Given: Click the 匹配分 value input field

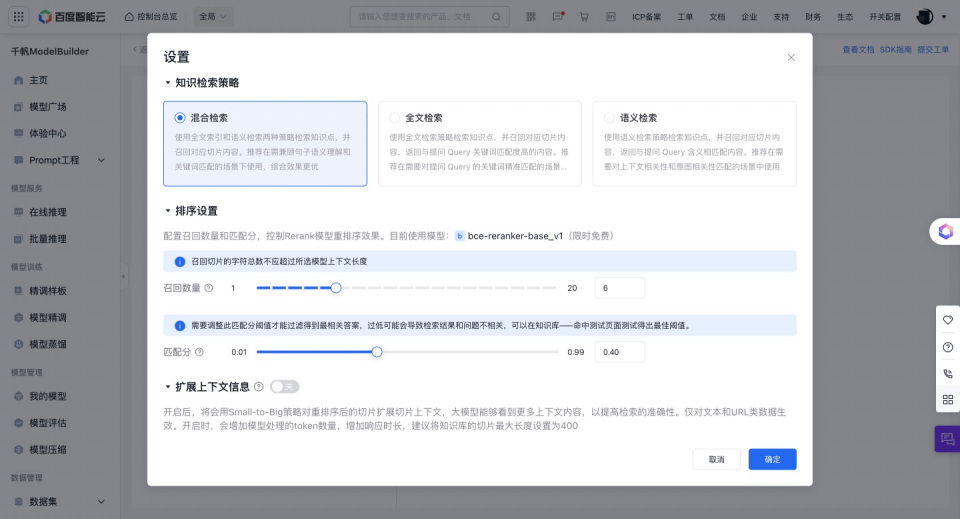Looking at the screenshot, I should (620, 352).
